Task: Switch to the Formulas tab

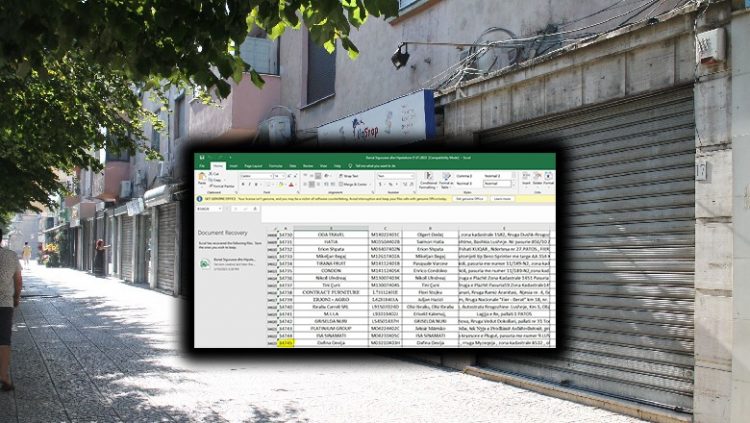Action: point(276,166)
